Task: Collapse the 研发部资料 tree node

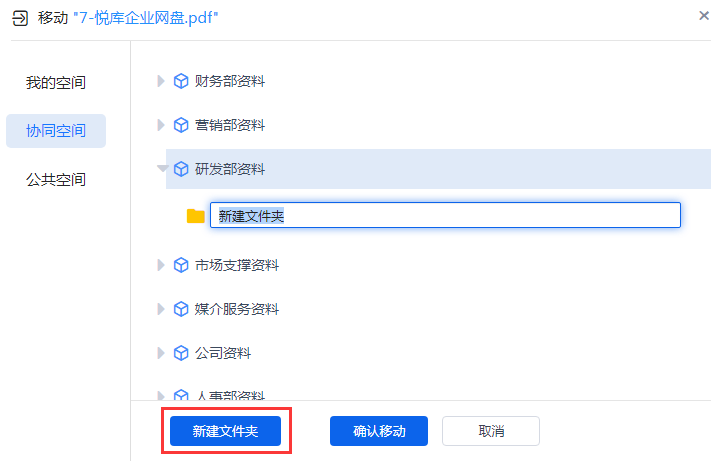Action: click(162, 169)
